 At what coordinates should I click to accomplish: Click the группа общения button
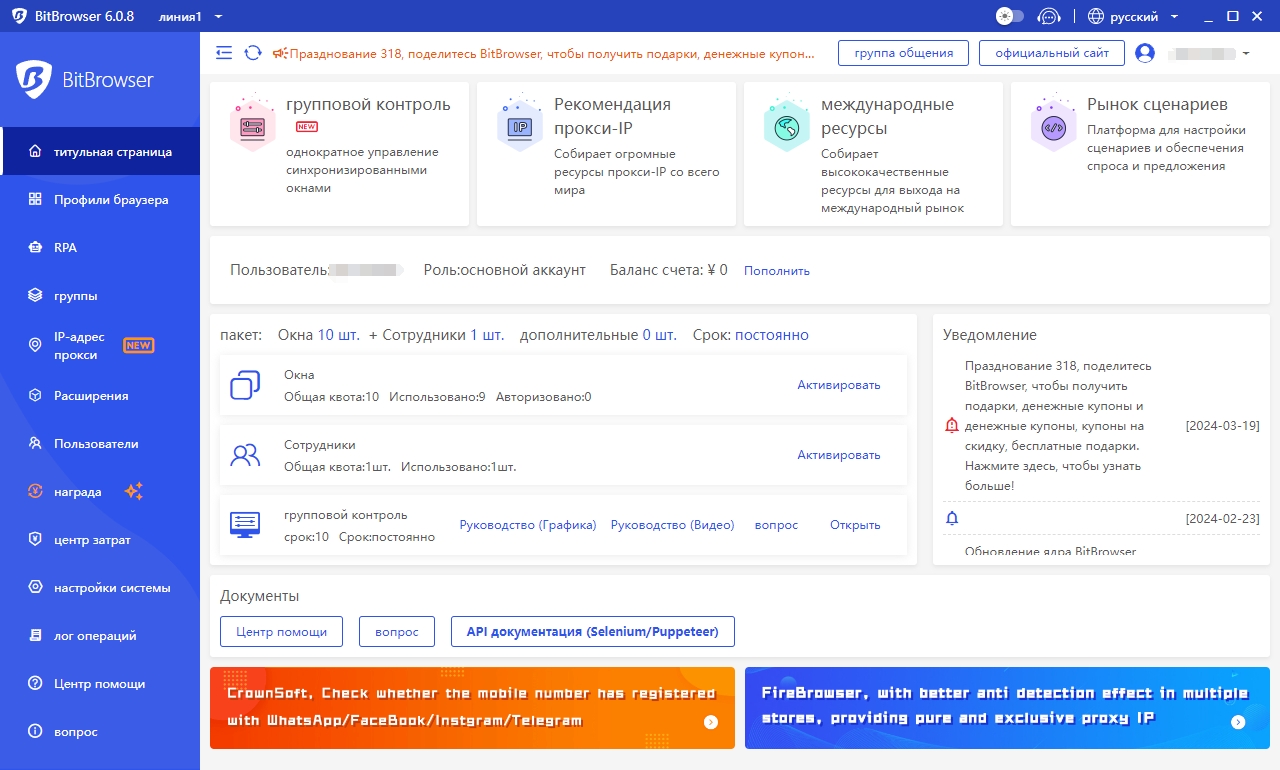[903, 53]
